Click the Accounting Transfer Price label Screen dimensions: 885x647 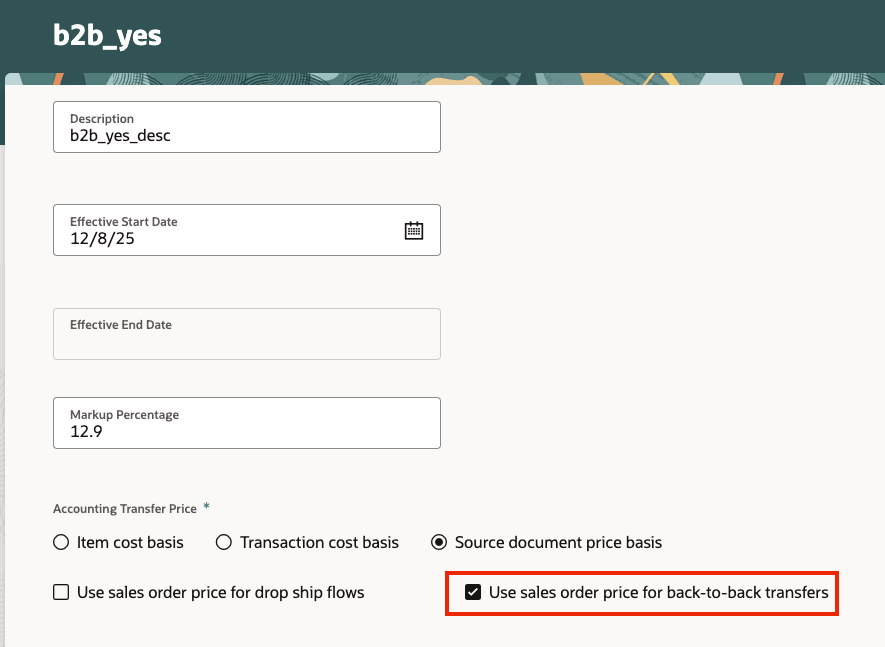tap(122, 508)
